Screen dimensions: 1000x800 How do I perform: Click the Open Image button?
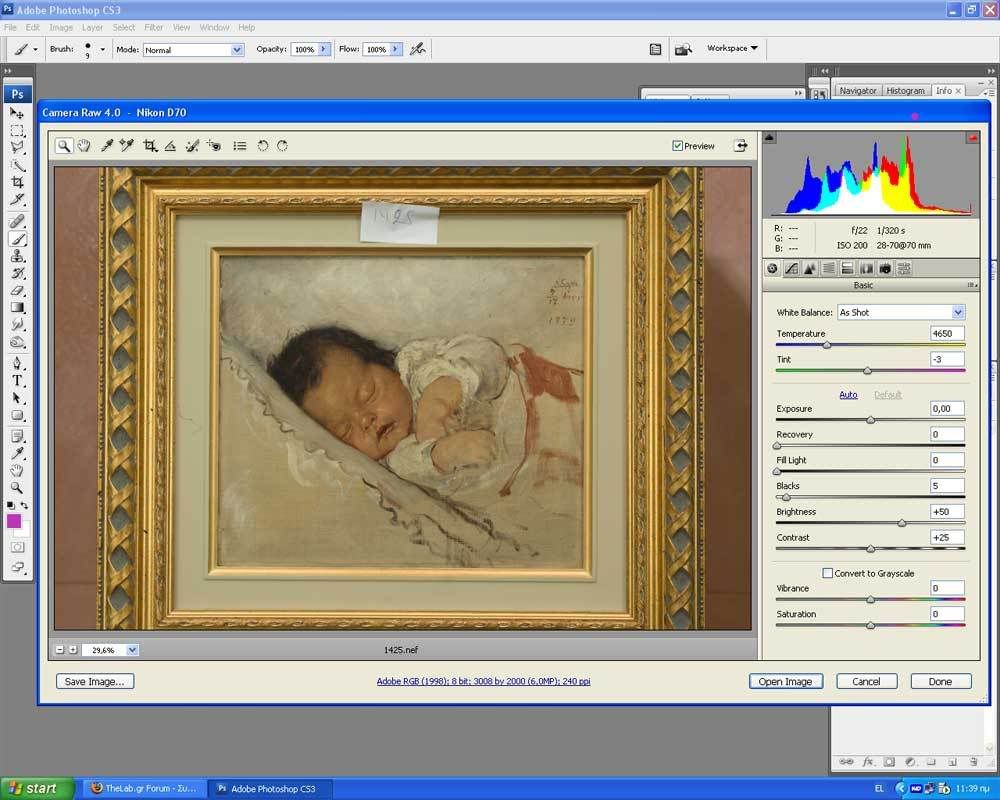tap(785, 681)
